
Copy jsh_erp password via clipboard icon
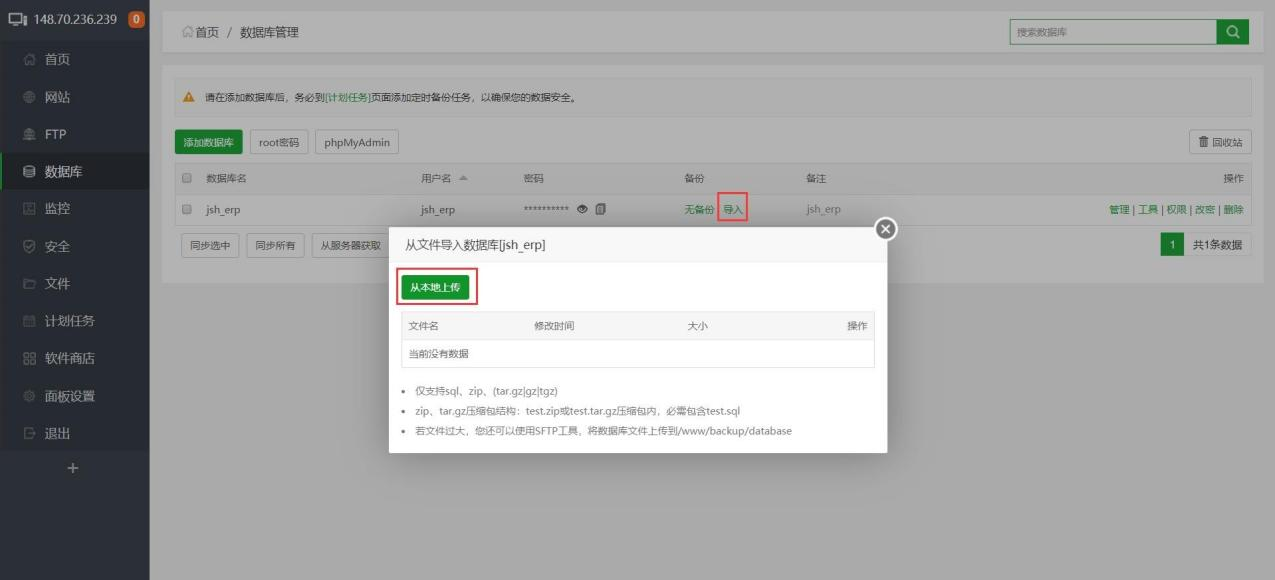(x=600, y=209)
